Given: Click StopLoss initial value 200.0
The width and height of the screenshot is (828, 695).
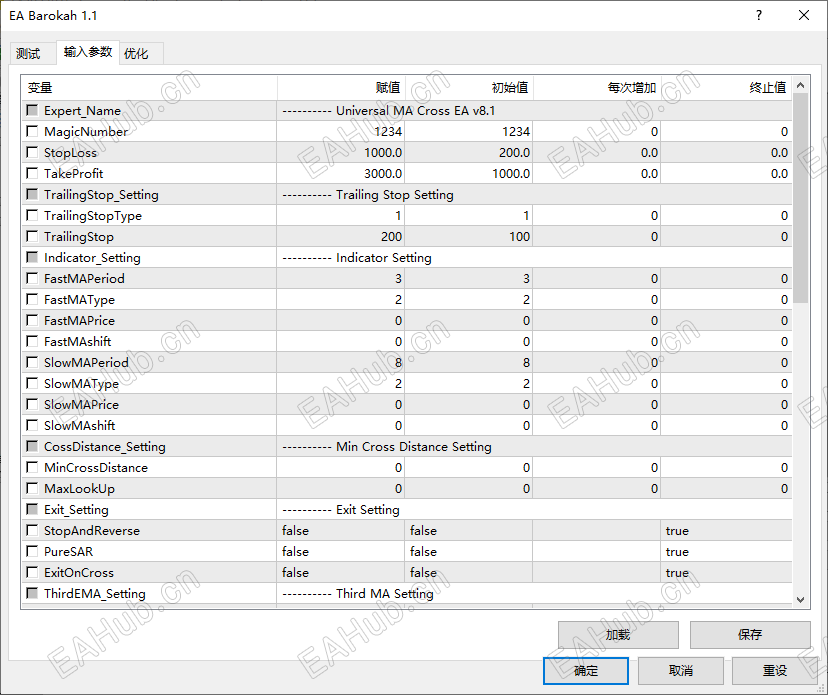Looking at the screenshot, I should [x=469, y=153].
